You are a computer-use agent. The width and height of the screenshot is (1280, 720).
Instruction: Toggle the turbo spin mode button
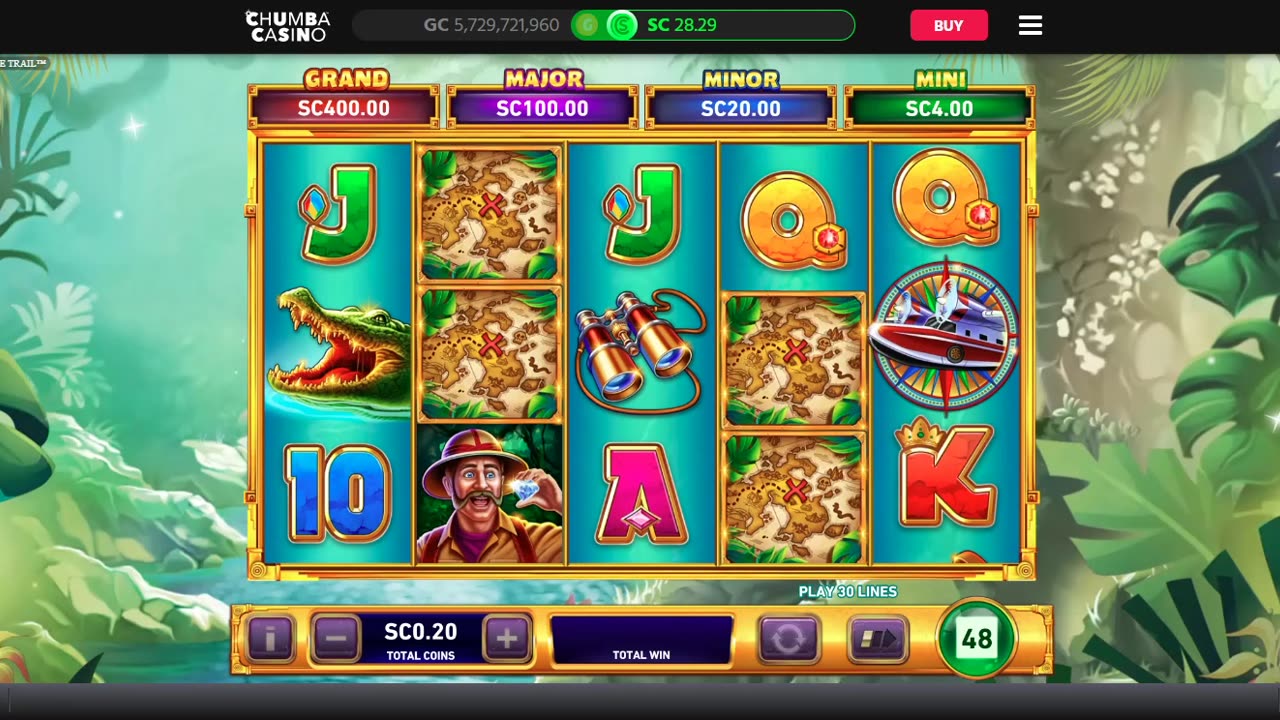pyautogui.click(x=878, y=639)
